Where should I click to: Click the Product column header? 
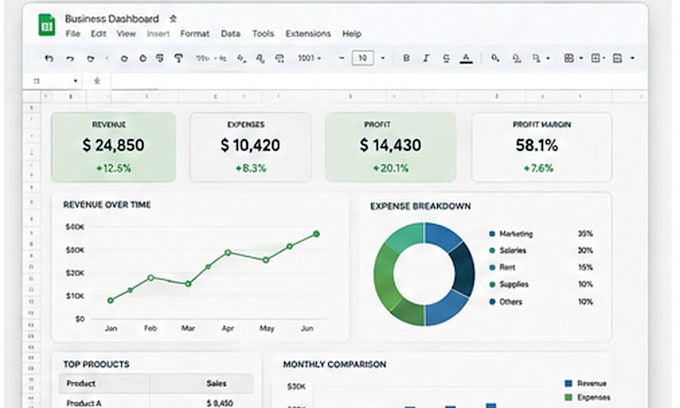coord(81,383)
